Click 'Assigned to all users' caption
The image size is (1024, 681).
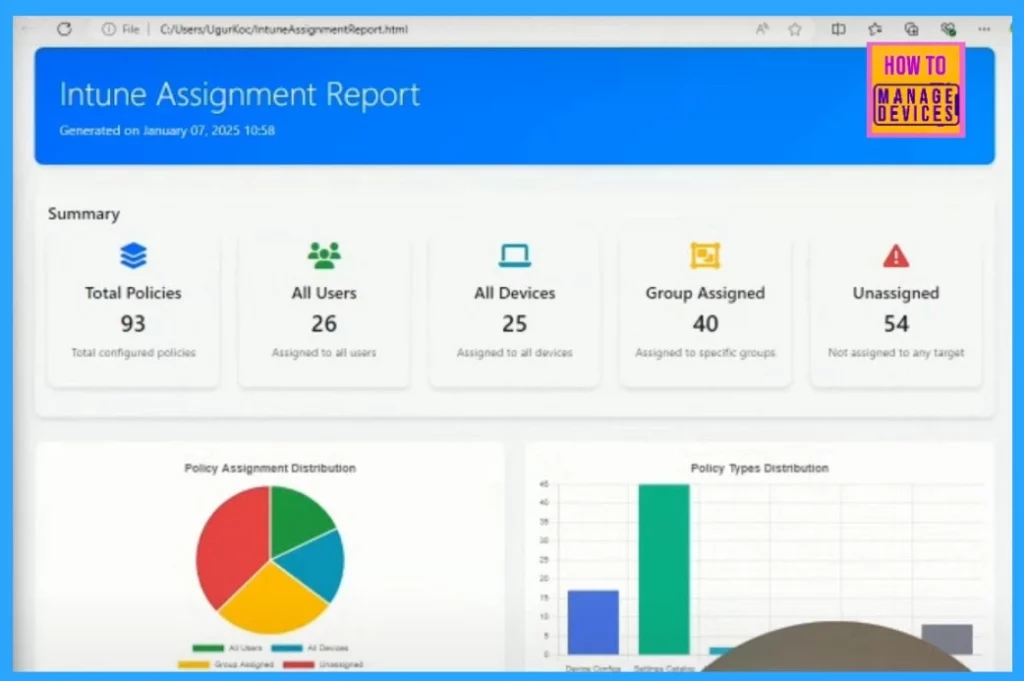click(x=324, y=353)
